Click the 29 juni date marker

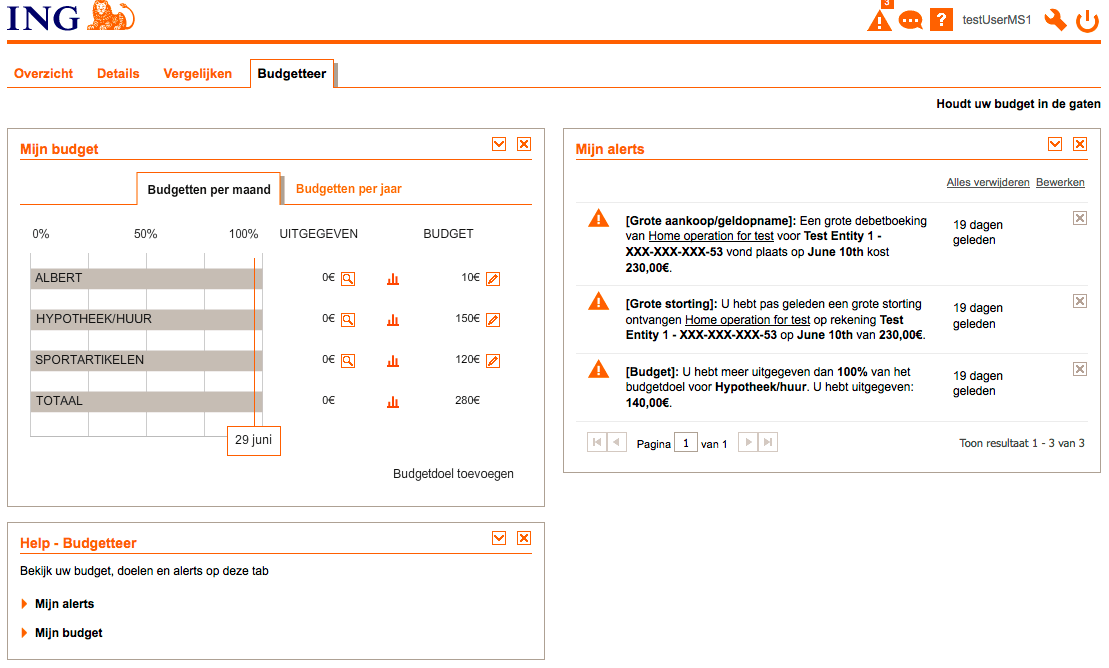click(254, 440)
